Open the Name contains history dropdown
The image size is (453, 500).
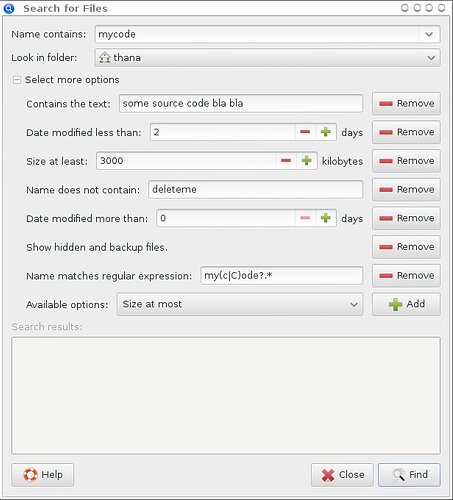click(x=429, y=34)
